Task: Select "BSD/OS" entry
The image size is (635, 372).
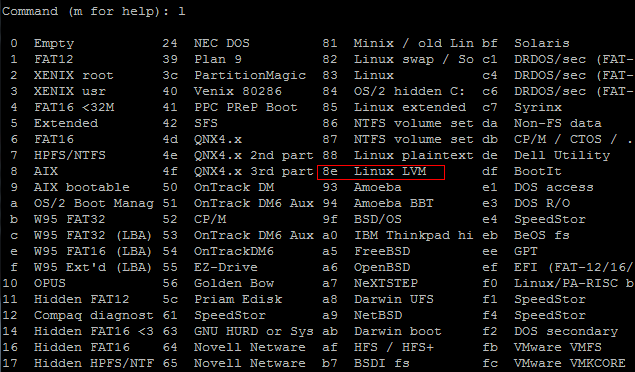Action: pos(377,219)
